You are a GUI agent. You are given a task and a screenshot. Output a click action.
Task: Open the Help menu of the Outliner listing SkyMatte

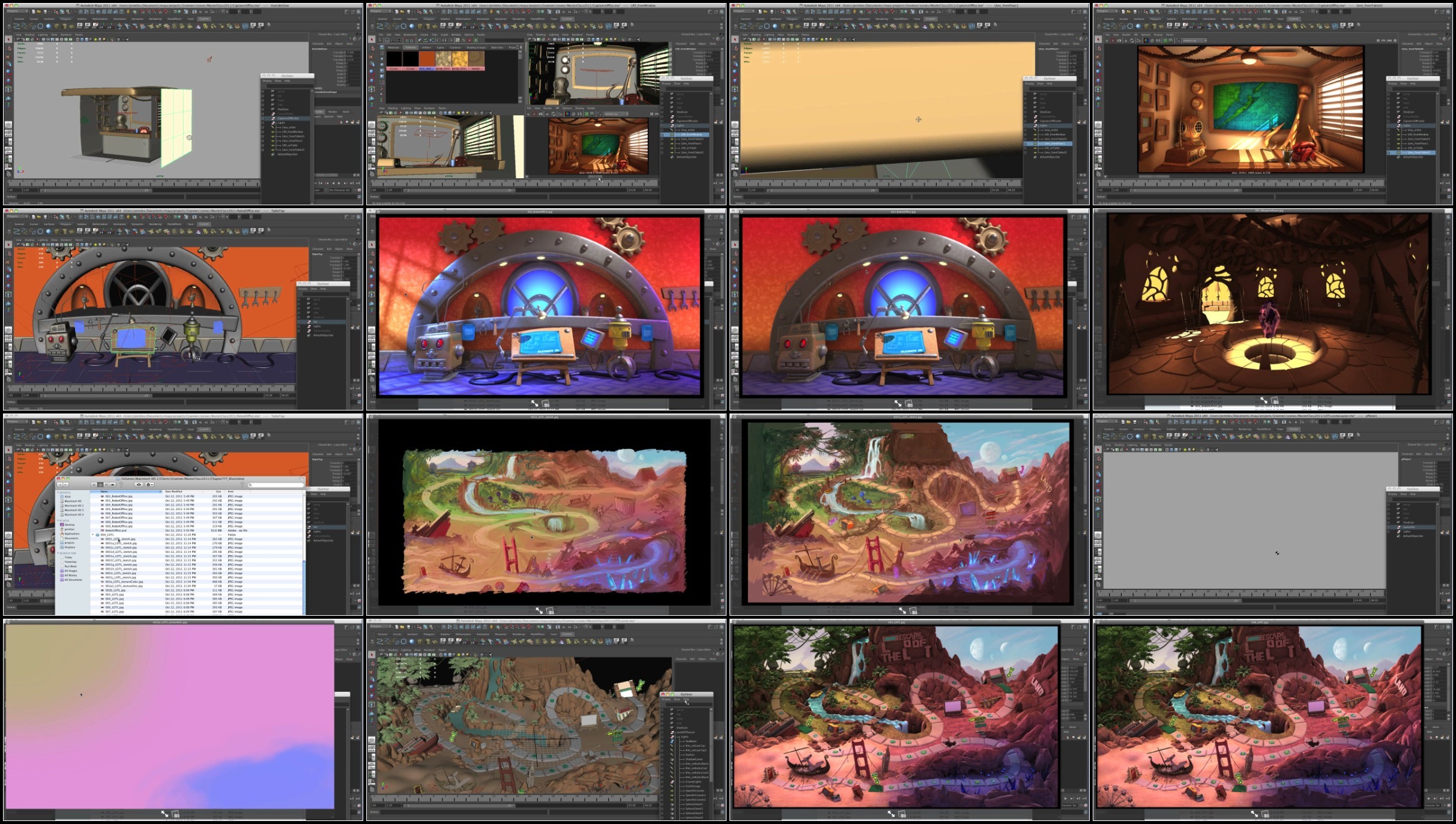686,699
